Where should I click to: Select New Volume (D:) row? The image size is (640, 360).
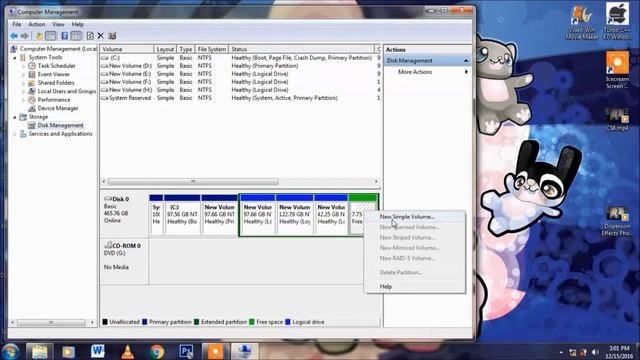tap(241, 66)
